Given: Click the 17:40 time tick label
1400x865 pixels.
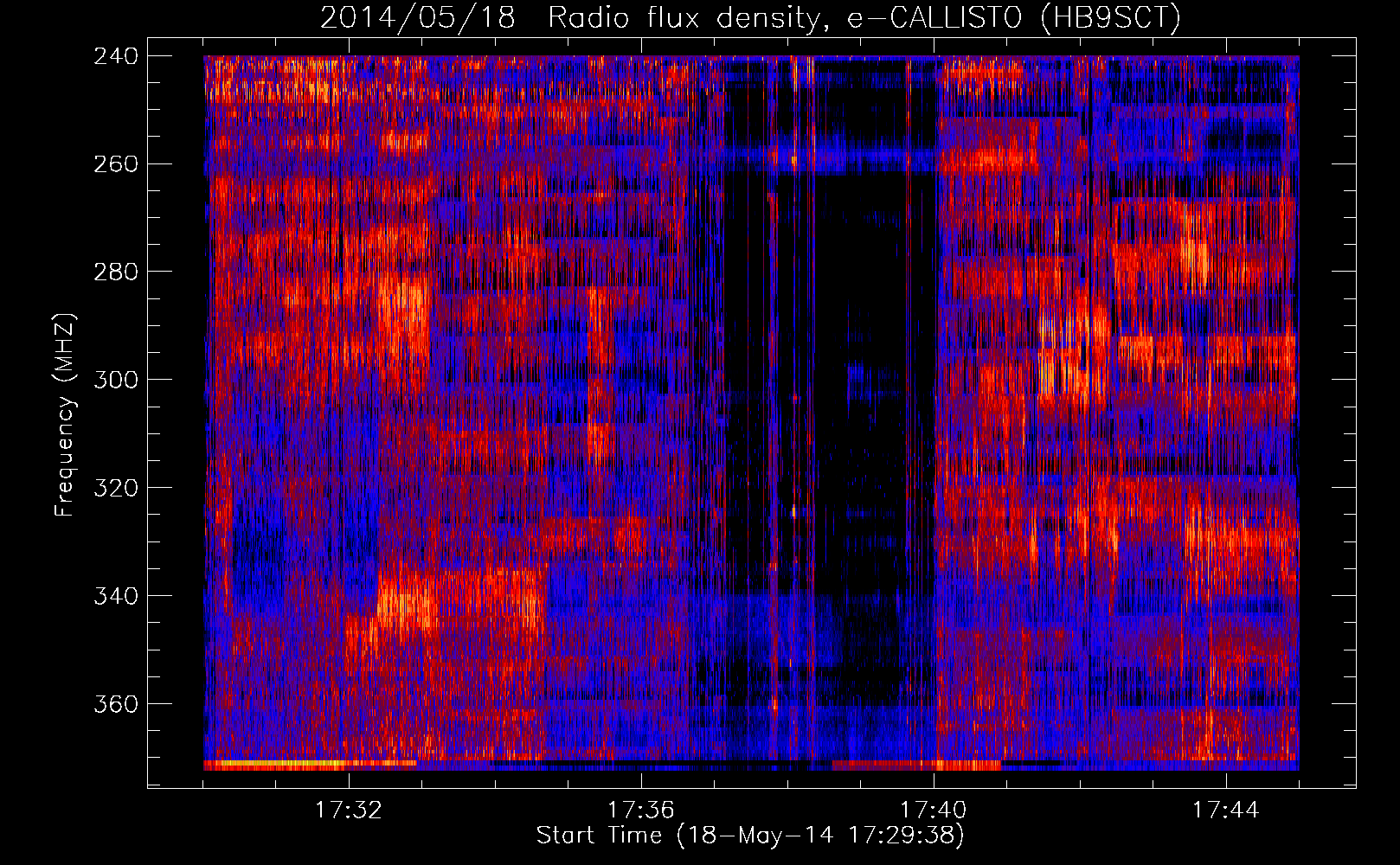Looking at the screenshot, I should click(934, 810).
